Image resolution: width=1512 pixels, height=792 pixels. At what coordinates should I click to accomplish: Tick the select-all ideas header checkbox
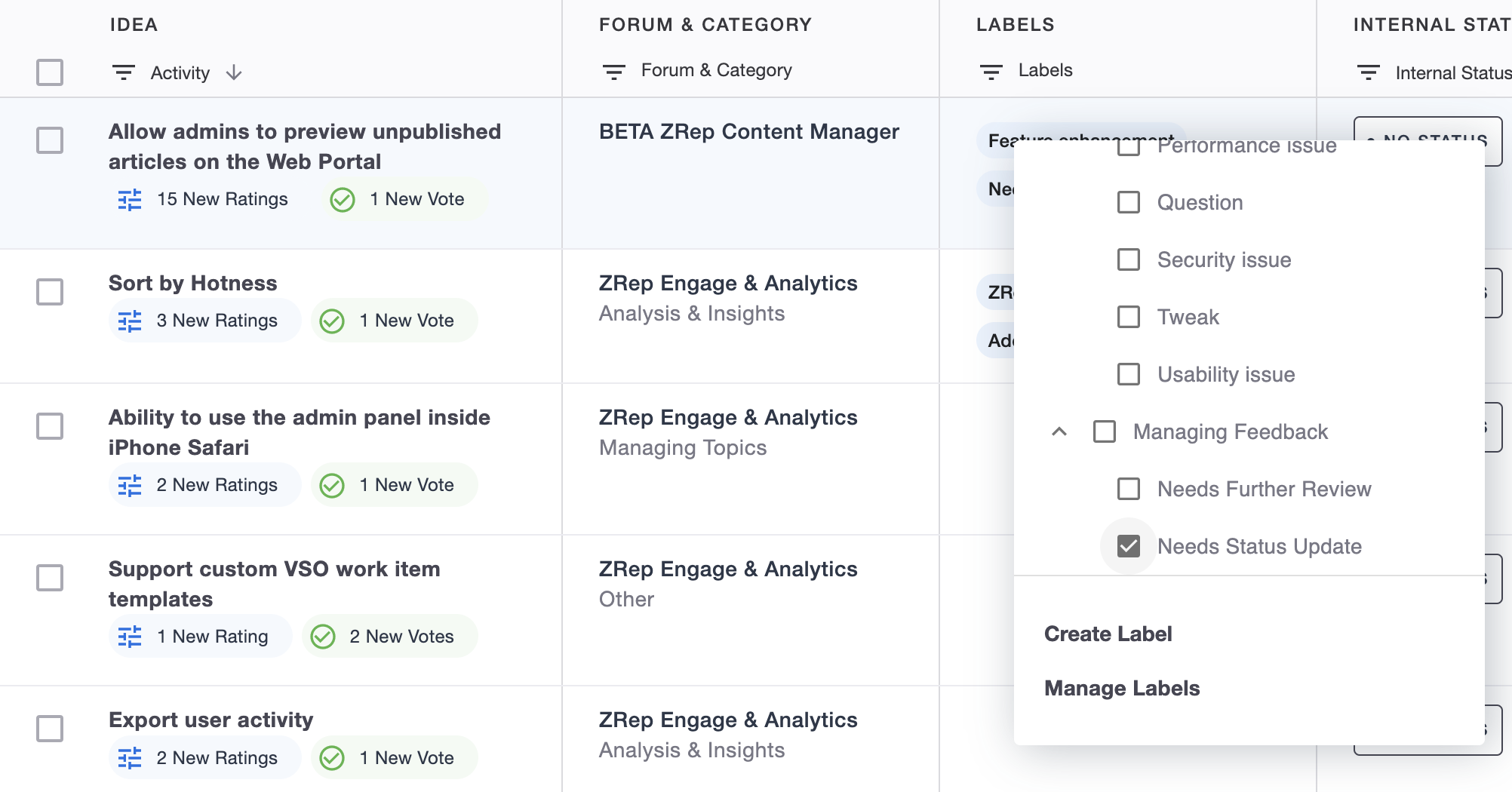click(50, 72)
